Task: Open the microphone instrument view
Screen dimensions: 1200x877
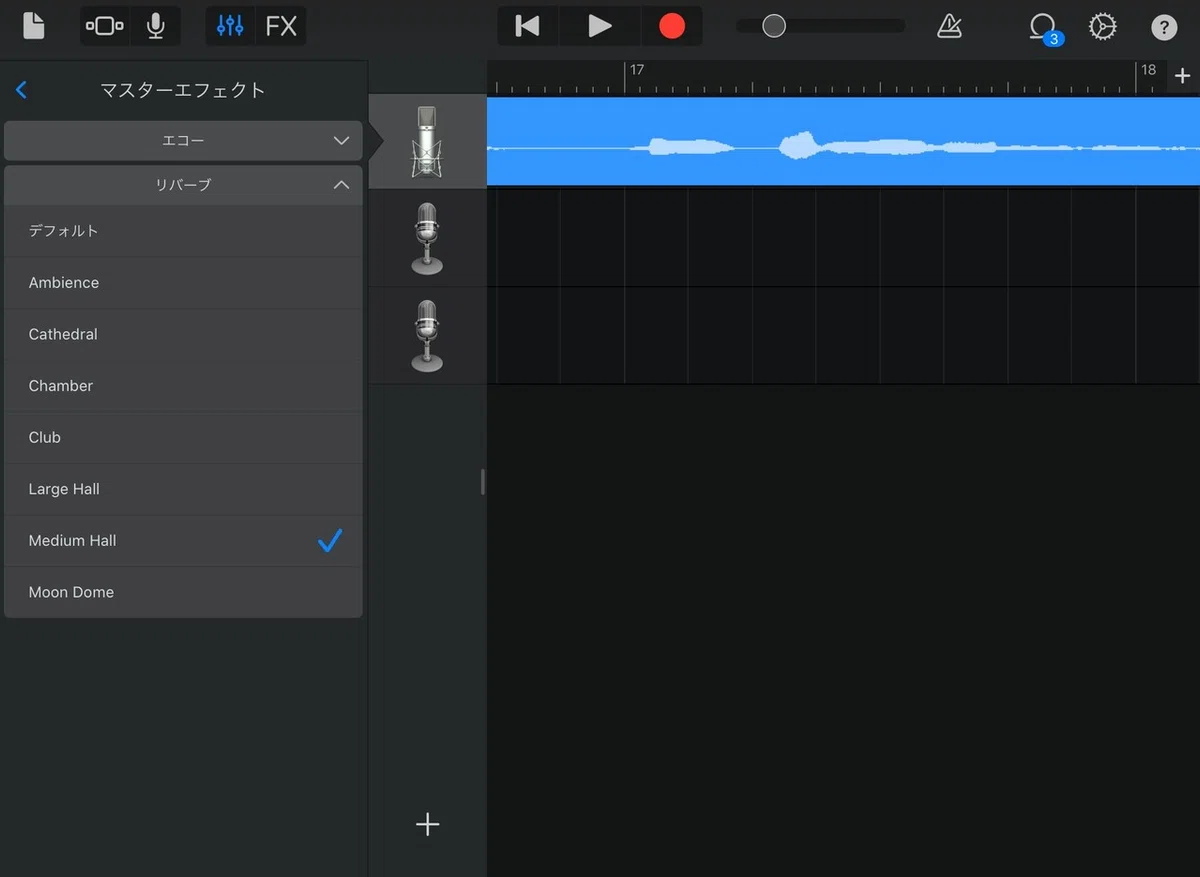Action: point(156,26)
